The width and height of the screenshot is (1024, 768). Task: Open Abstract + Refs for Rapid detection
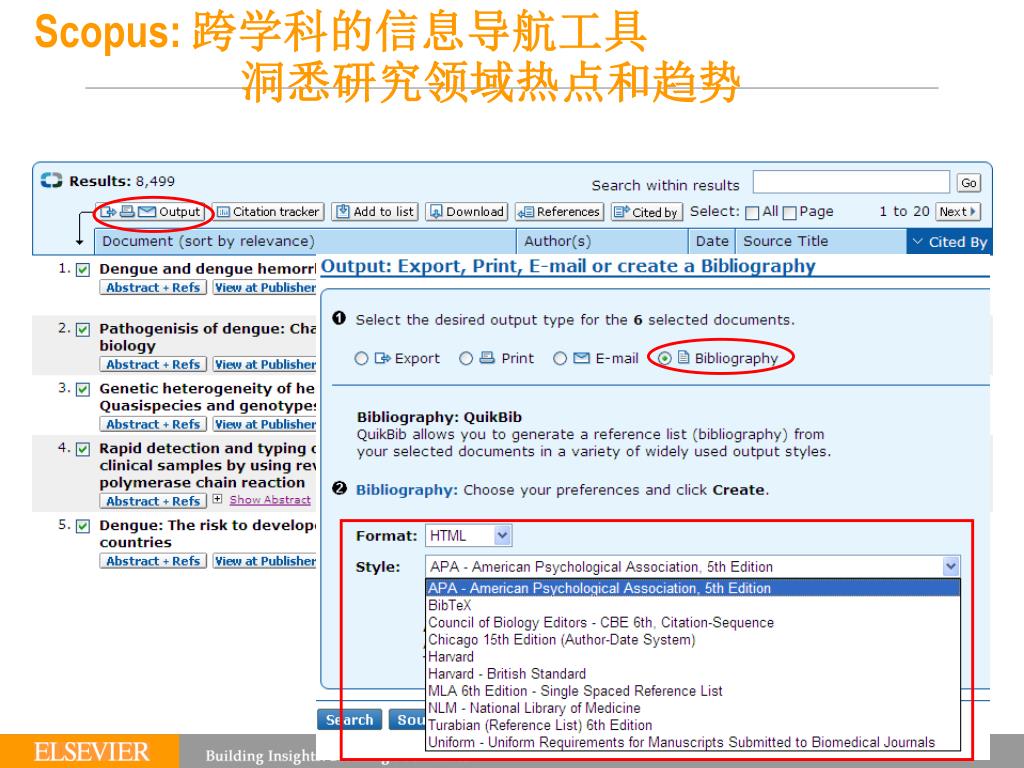click(x=153, y=501)
